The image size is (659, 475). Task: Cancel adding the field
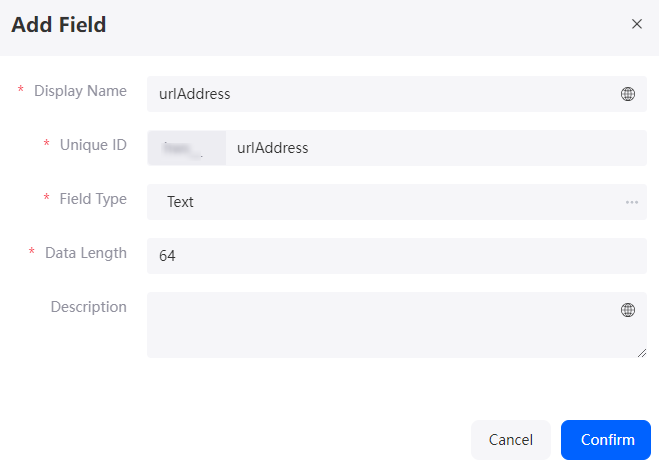[x=511, y=440]
